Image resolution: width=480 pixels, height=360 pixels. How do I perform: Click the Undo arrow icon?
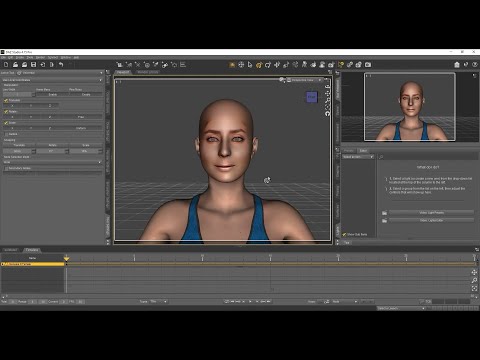[61, 65]
